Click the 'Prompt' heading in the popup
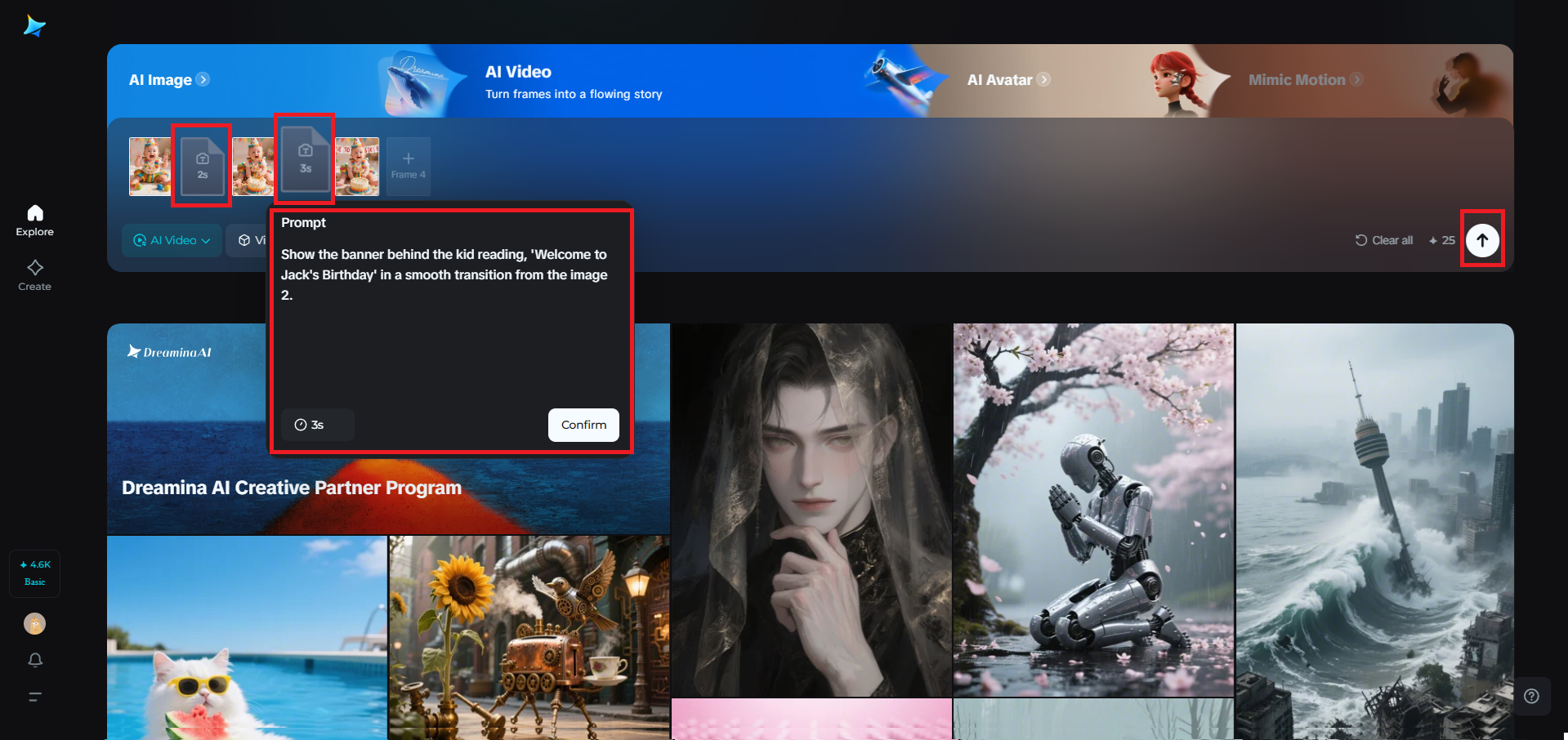Screen dimensions: 1568x740 coord(303,222)
